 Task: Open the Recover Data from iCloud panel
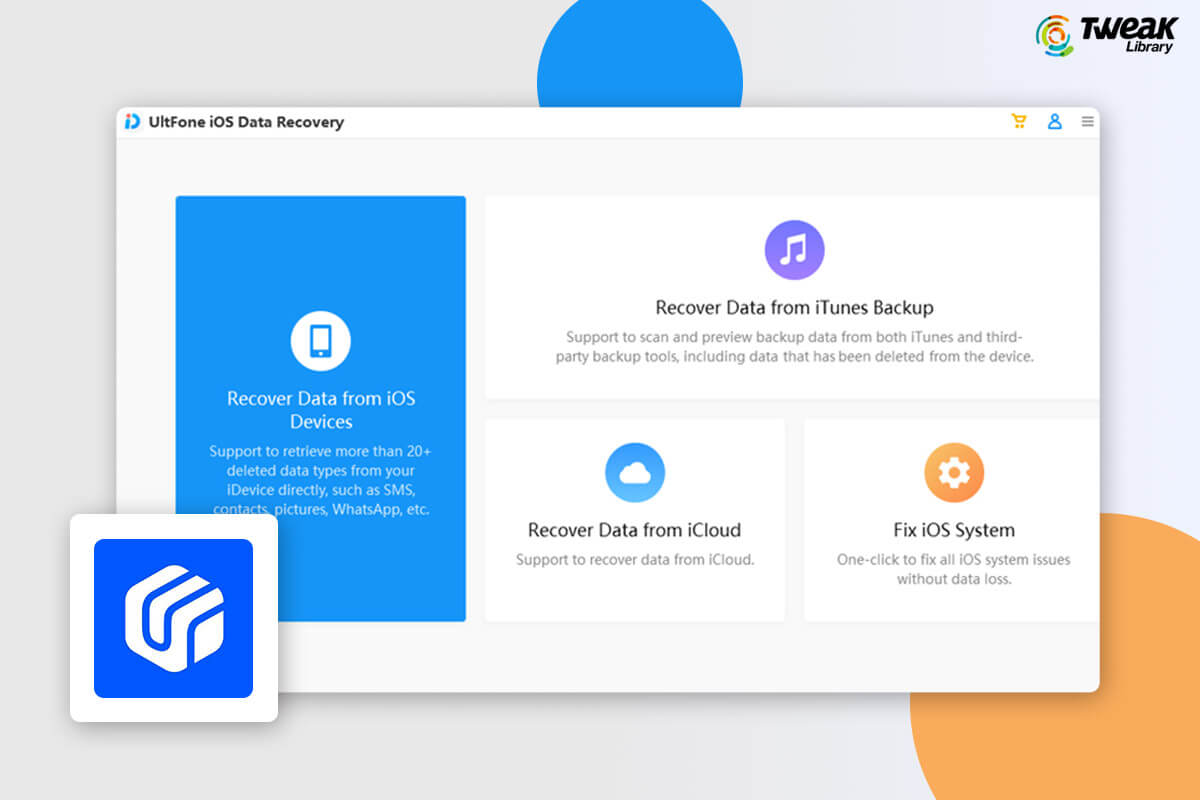pyautogui.click(x=634, y=520)
